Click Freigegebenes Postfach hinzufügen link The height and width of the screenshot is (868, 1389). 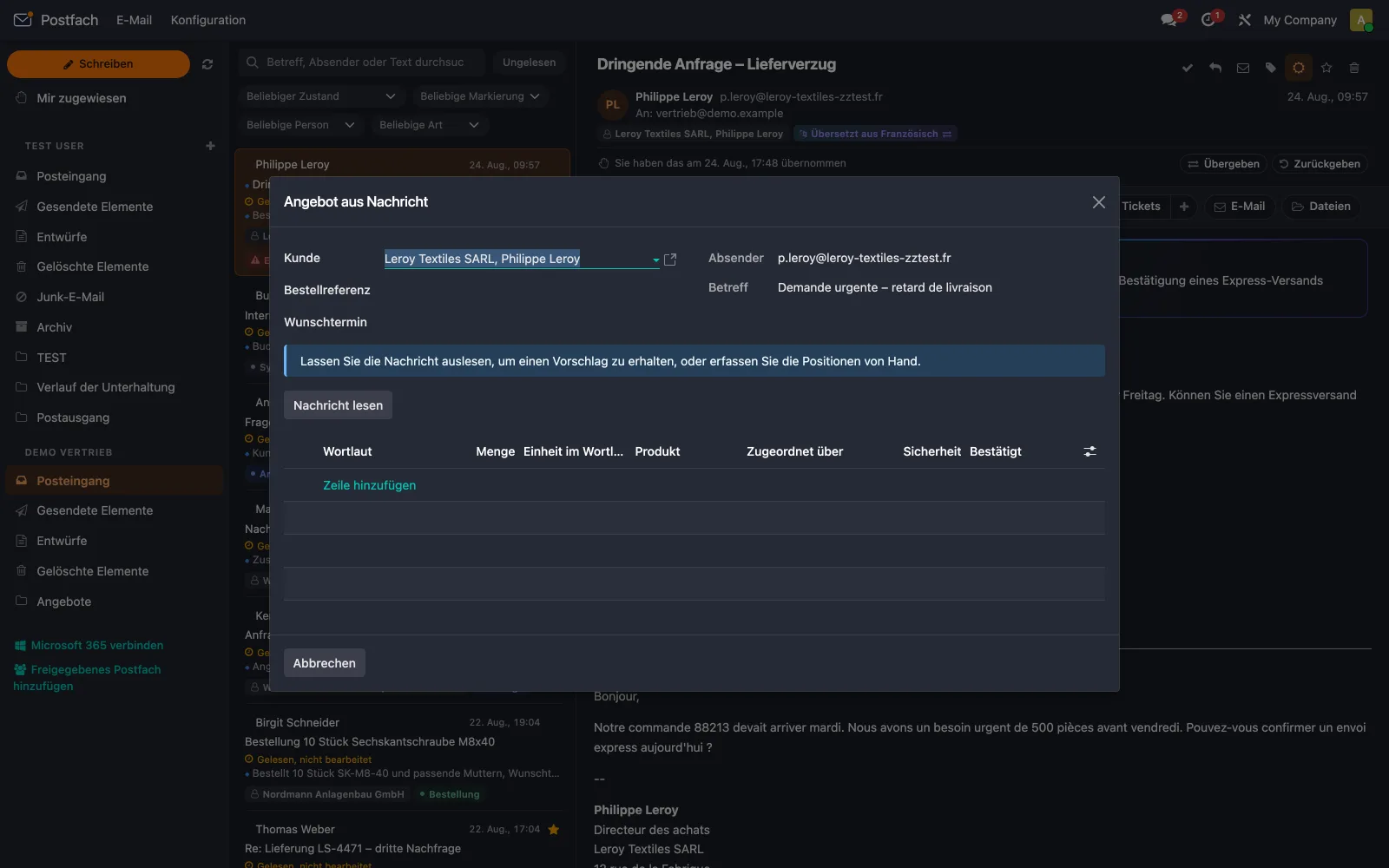point(87,678)
